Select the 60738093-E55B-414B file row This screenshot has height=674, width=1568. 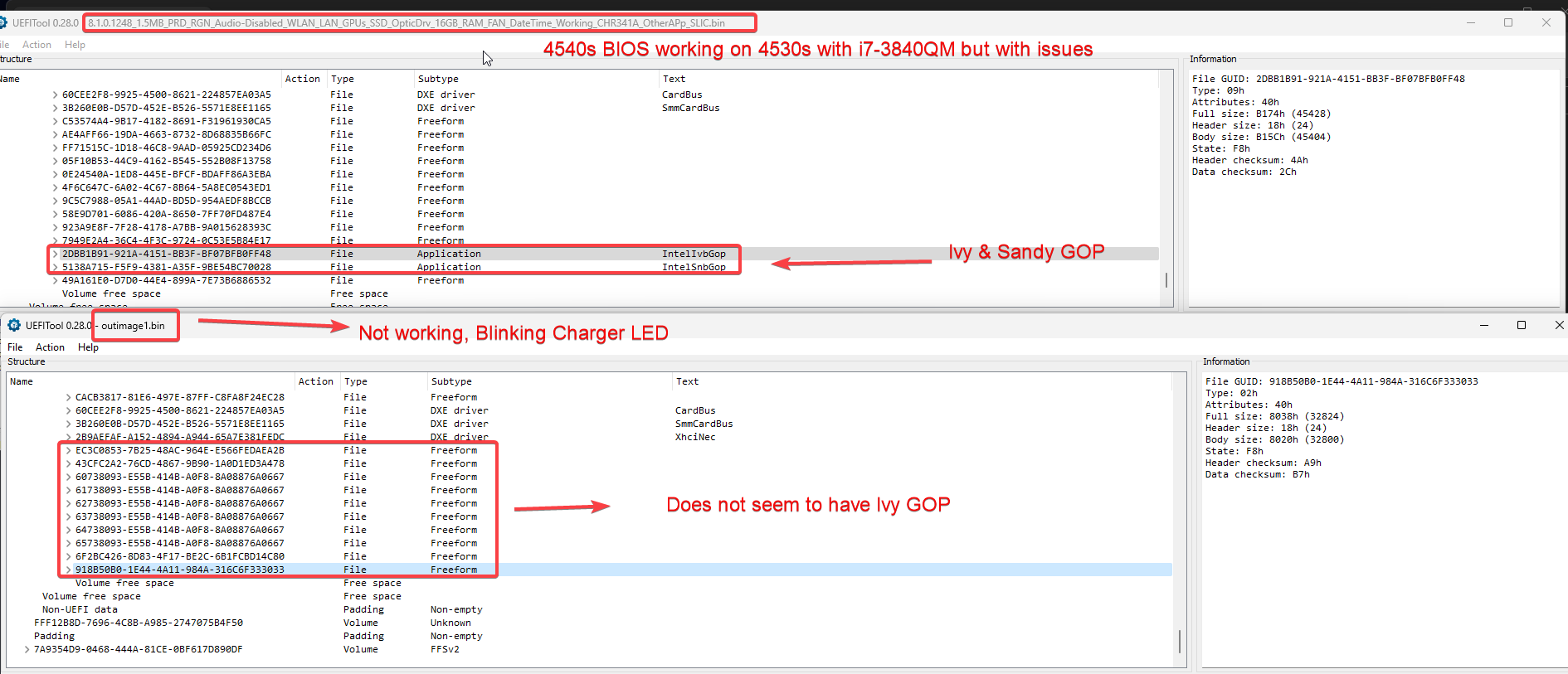589,477
